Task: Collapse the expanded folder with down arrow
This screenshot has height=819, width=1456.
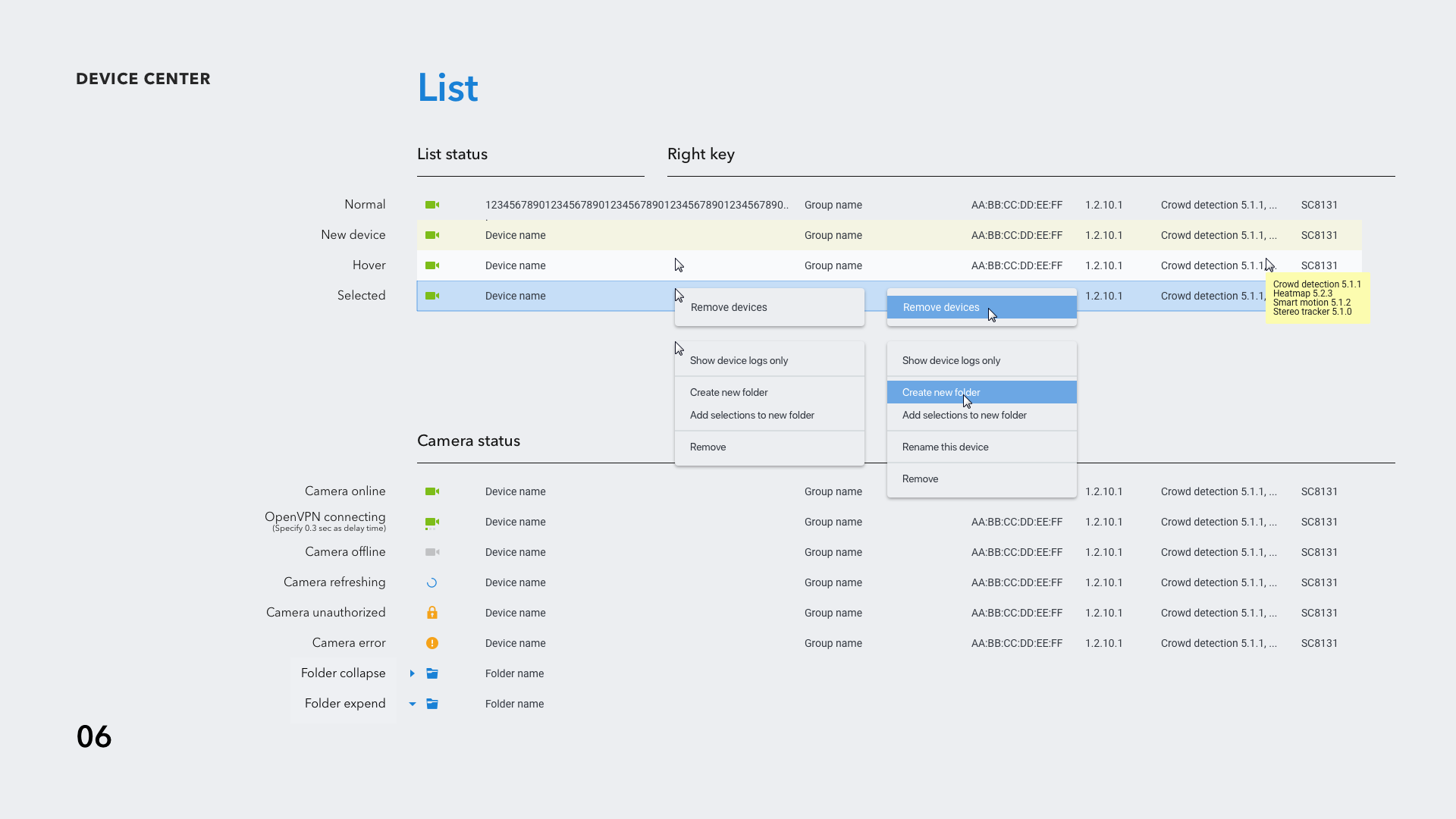Action: click(x=413, y=704)
